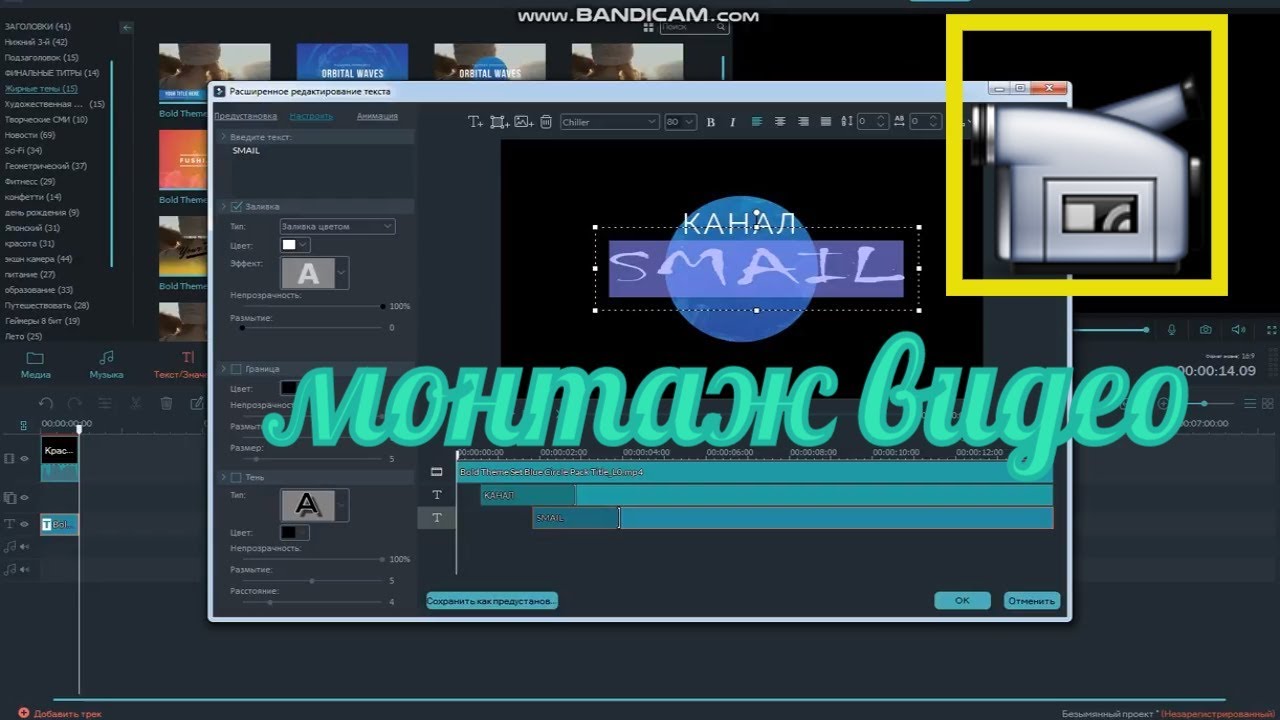
Task: Click the OK button
Action: [962, 601]
